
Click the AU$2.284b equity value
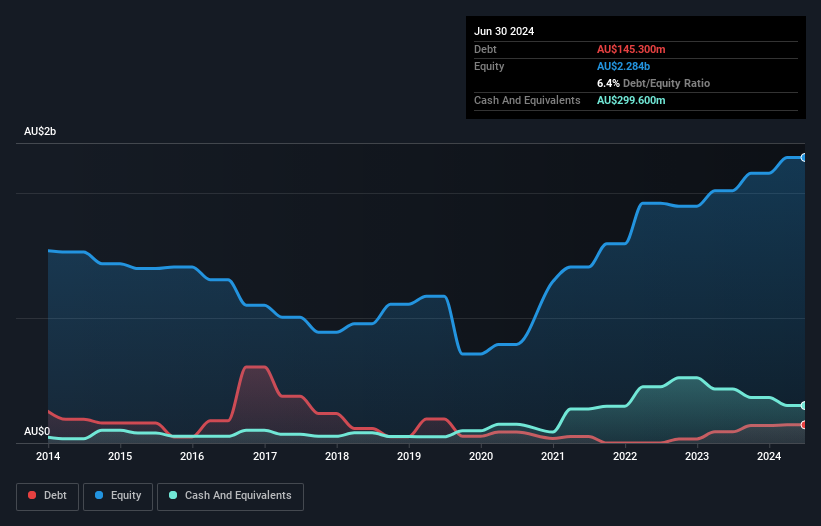623,66
